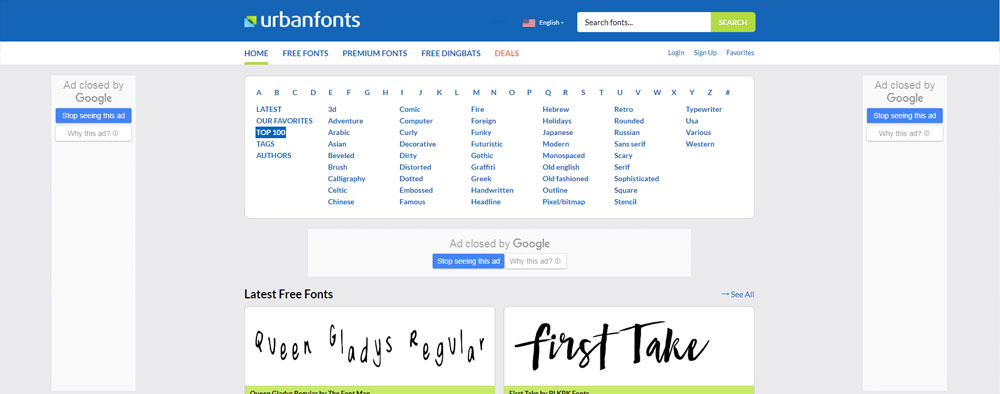Click the green Search button
The height and width of the screenshot is (394, 1000).
733,22
